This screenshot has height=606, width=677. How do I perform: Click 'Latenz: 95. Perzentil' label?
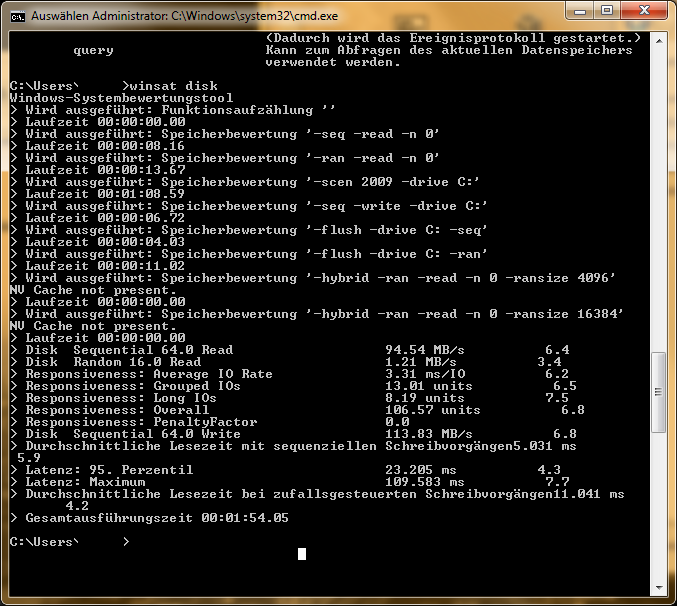point(109,470)
